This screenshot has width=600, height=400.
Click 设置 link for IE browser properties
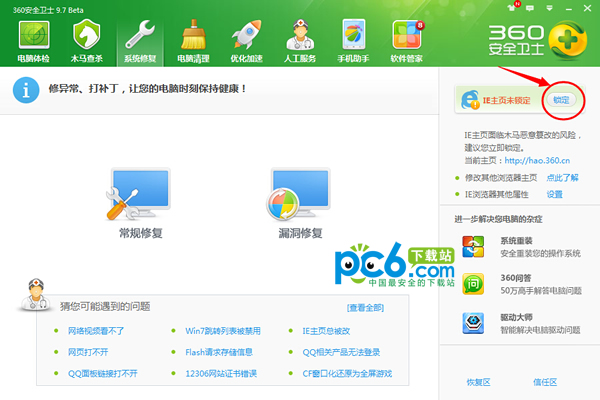(554, 194)
